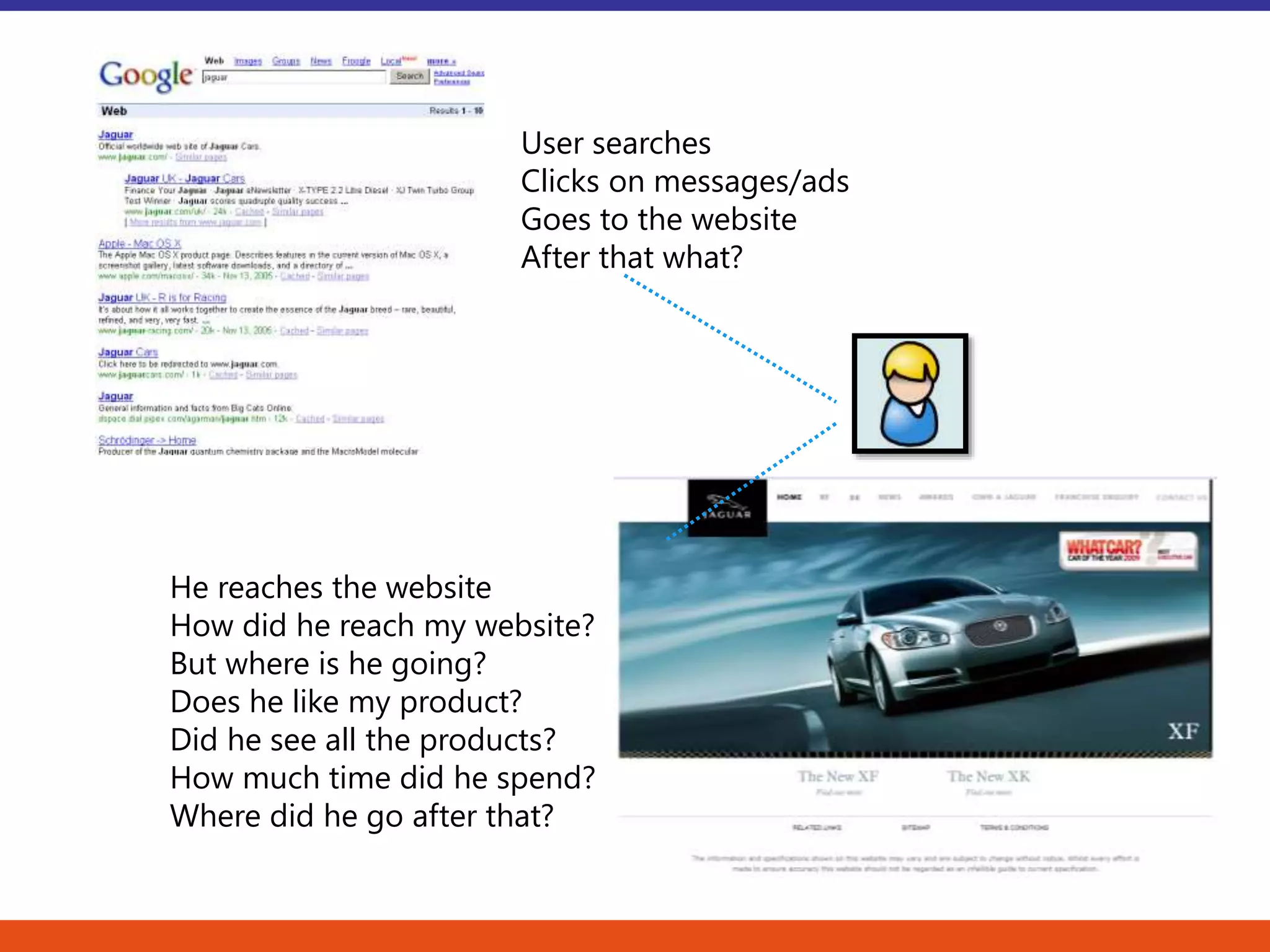Click the 'Results 1 - 10' text

tap(456, 110)
